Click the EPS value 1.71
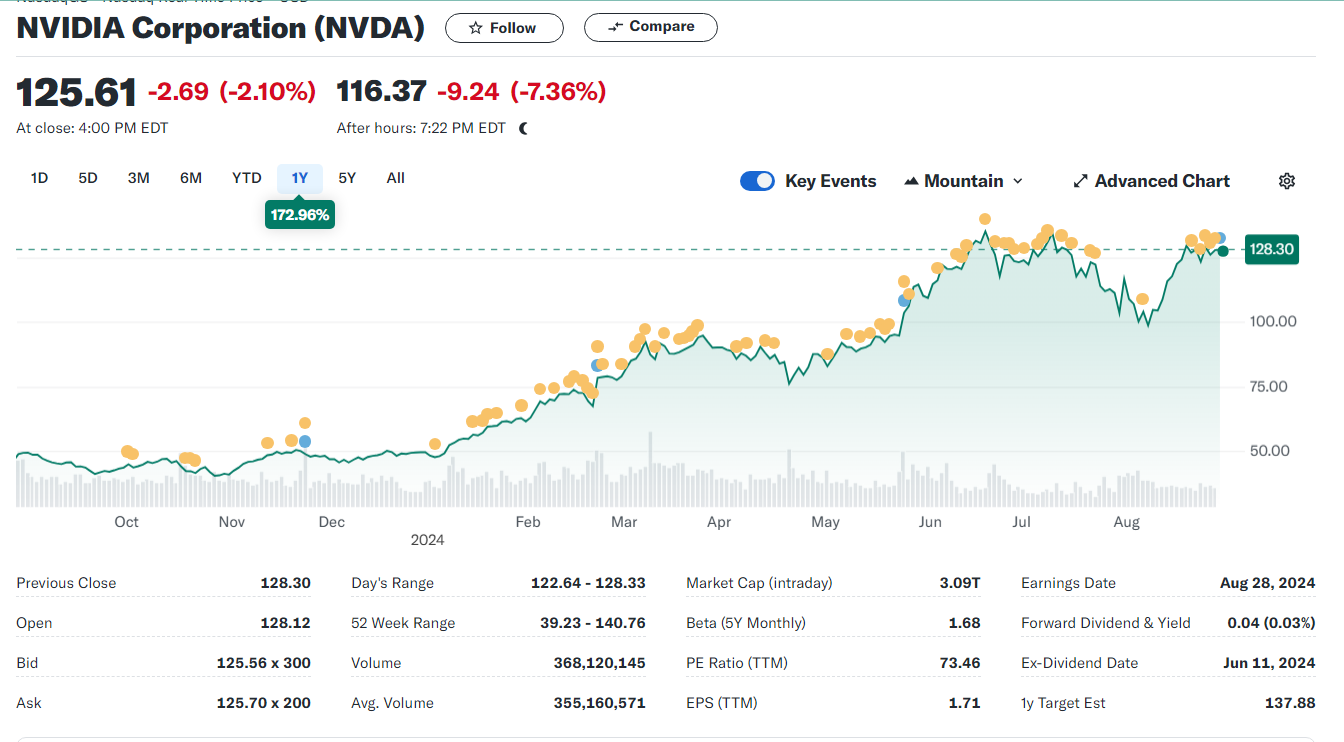Image resolution: width=1344 pixels, height=742 pixels. click(965, 703)
